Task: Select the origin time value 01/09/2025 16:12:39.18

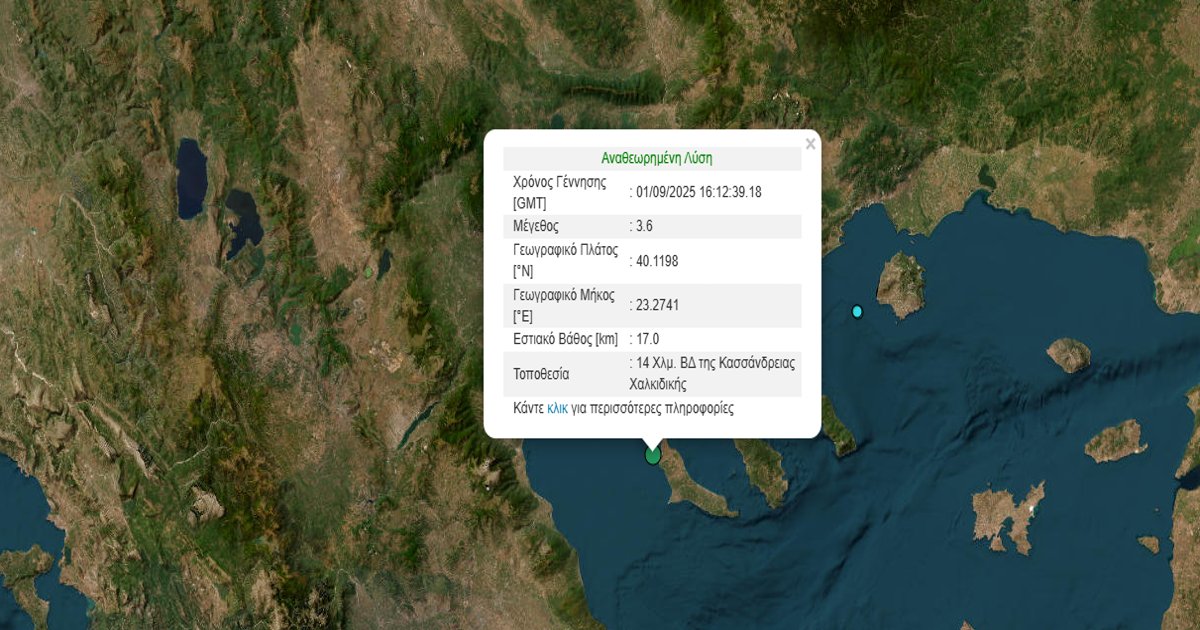Action: (699, 192)
